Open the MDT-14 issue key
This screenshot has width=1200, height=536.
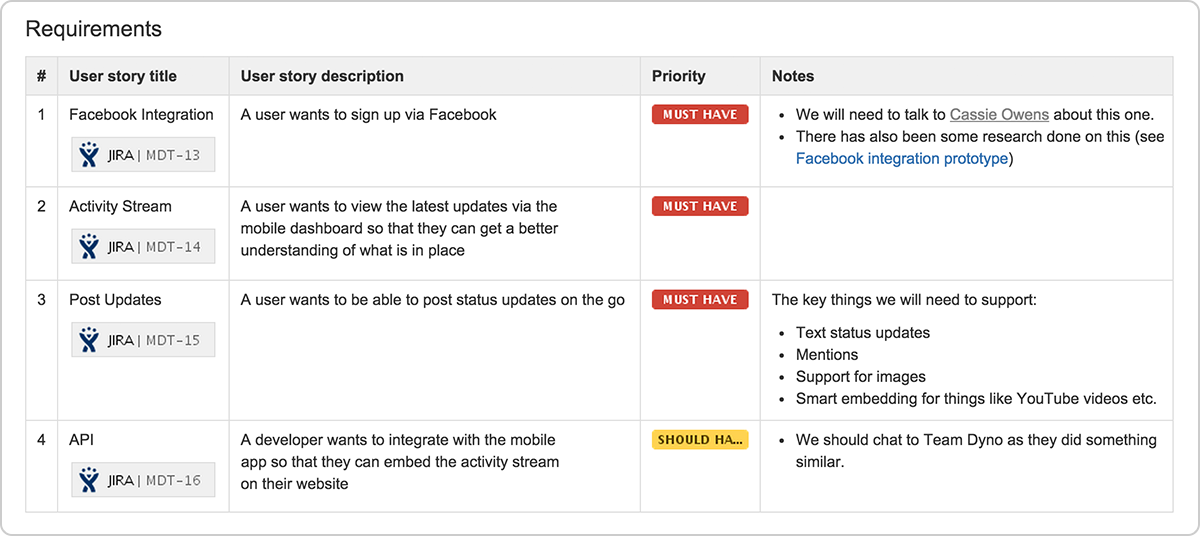point(173,247)
